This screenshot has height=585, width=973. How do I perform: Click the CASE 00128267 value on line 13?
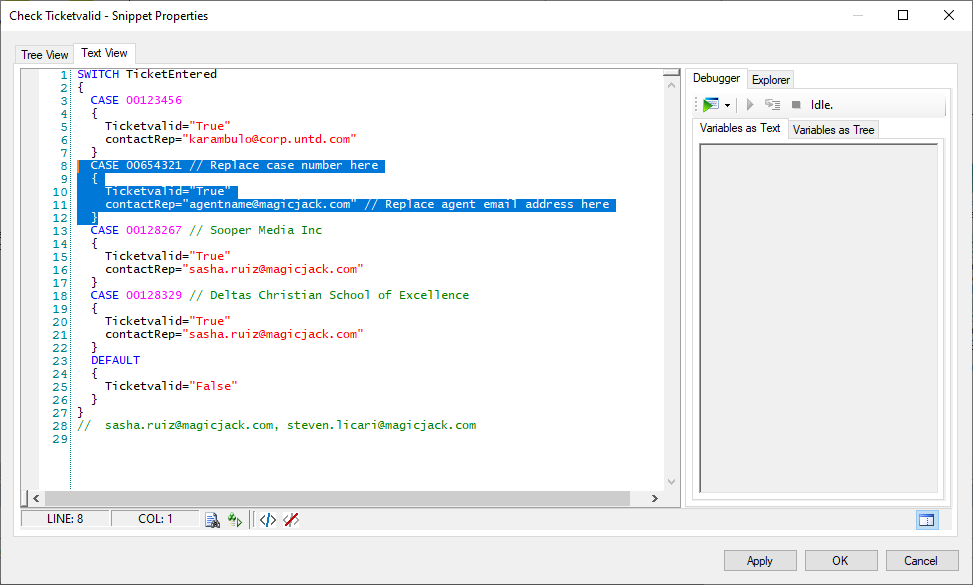(x=154, y=230)
